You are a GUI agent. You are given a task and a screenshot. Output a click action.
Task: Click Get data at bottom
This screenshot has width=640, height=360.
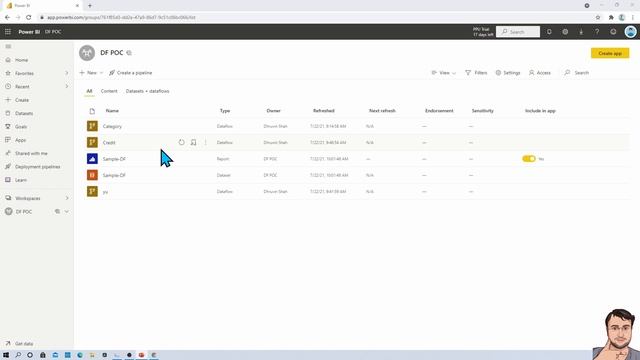click(x=20, y=344)
